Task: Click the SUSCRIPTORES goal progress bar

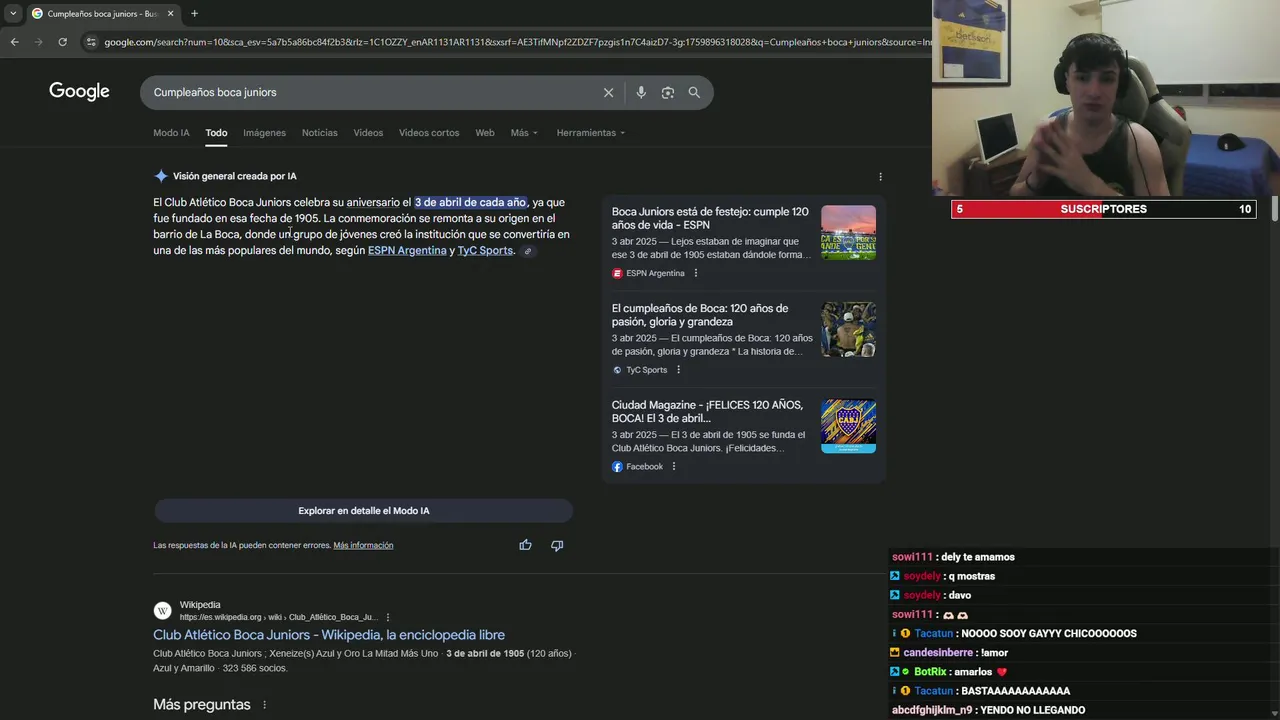Action: pyautogui.click(x=1103, y=209)
